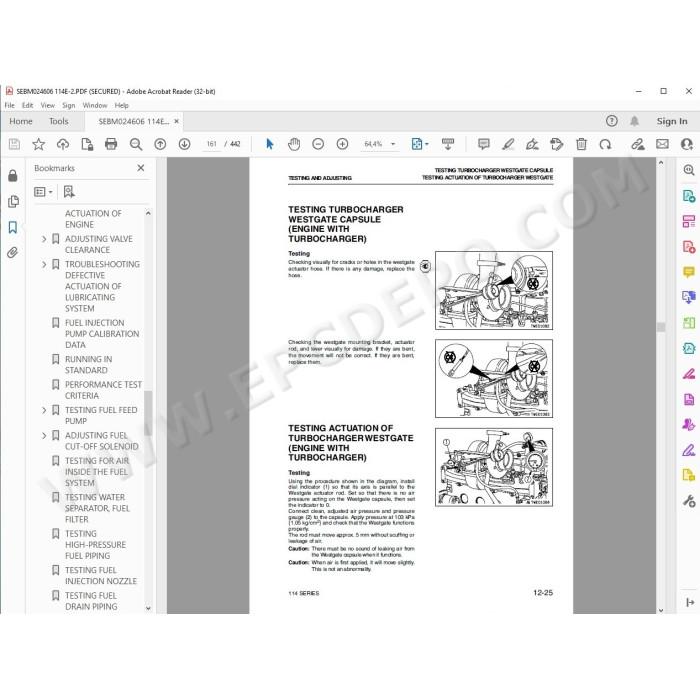
Task: Click the share link icon
Action: pos(638,144)
